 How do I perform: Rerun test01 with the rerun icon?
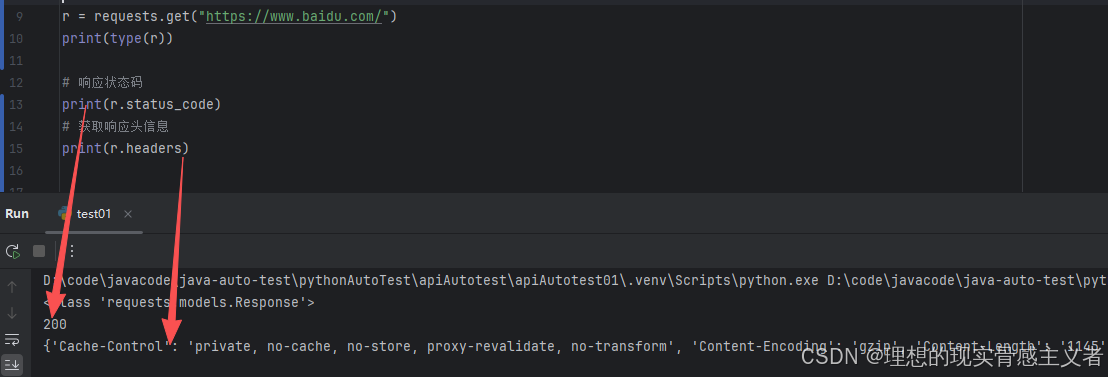coord(13,251)
